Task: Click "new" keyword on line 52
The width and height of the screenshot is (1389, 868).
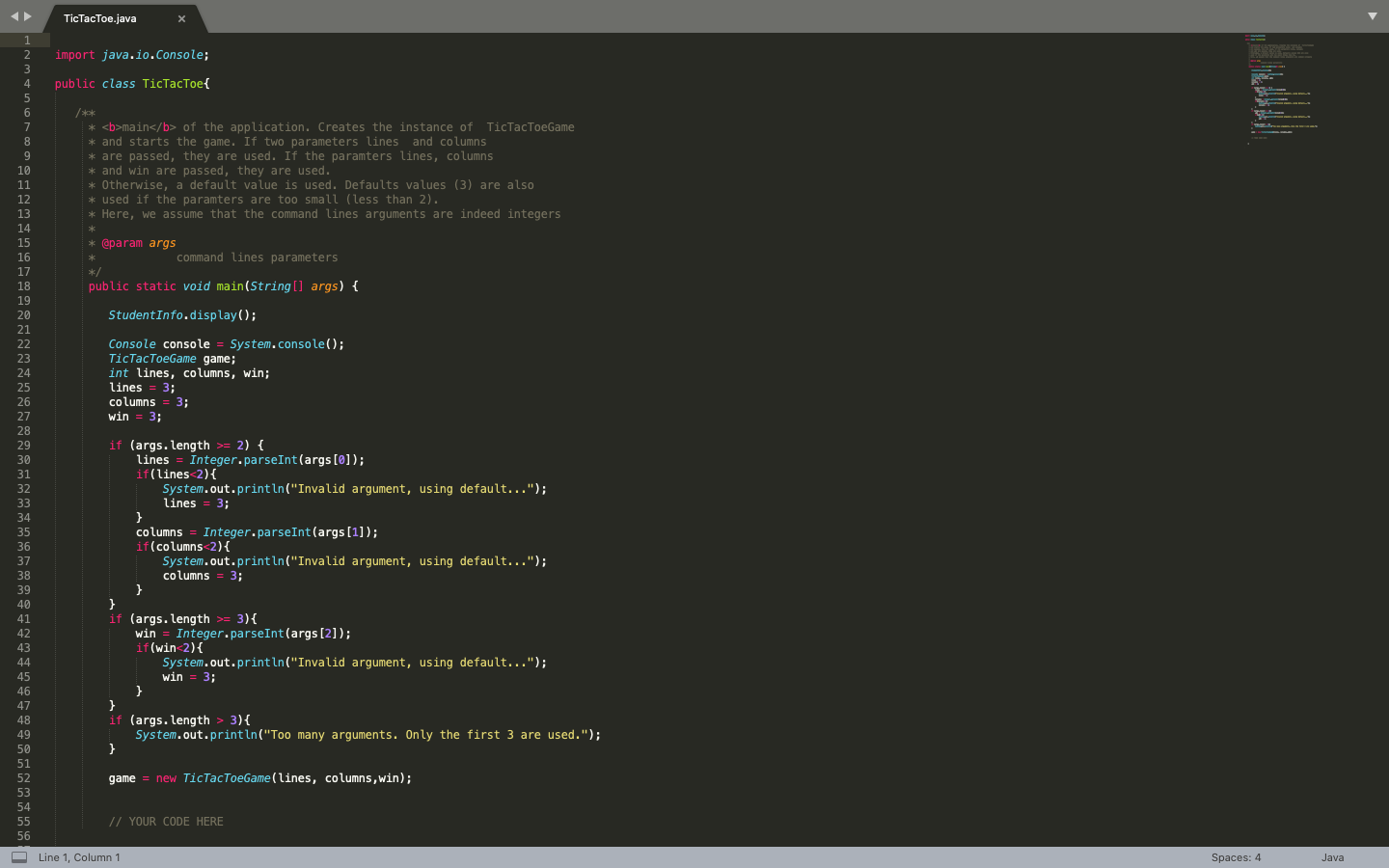Action: pos(166,778)
